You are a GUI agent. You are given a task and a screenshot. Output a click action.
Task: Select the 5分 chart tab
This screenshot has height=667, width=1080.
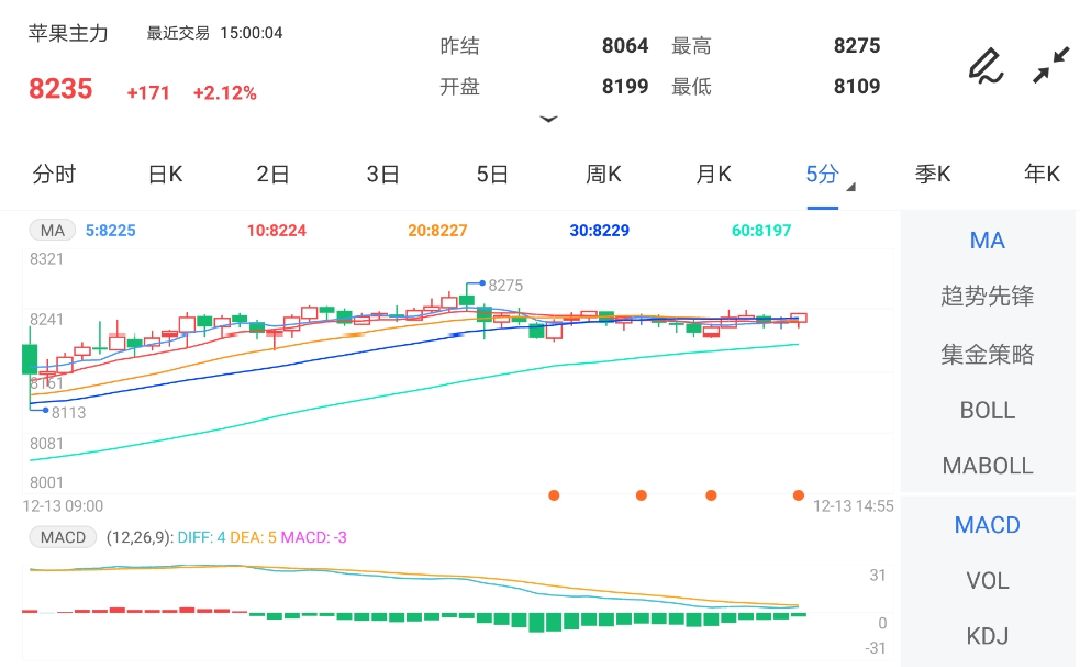pos(822,174)
